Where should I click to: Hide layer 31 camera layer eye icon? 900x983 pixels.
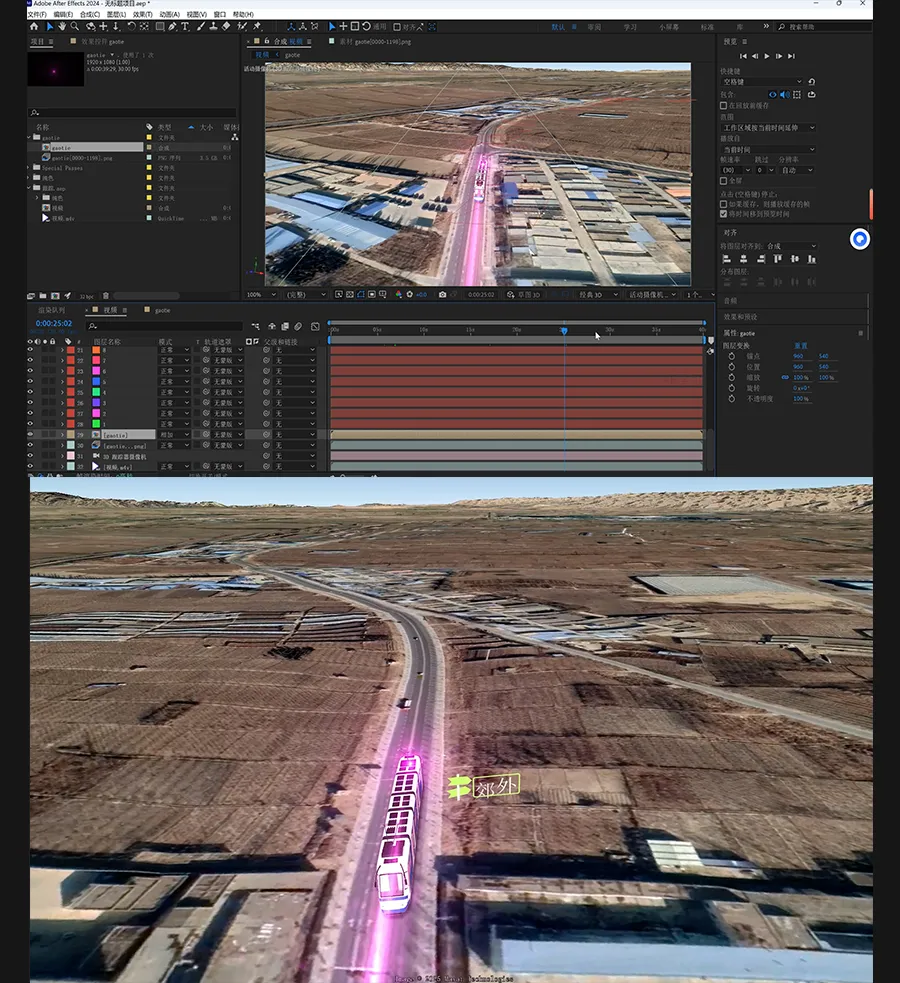(30, 456)
